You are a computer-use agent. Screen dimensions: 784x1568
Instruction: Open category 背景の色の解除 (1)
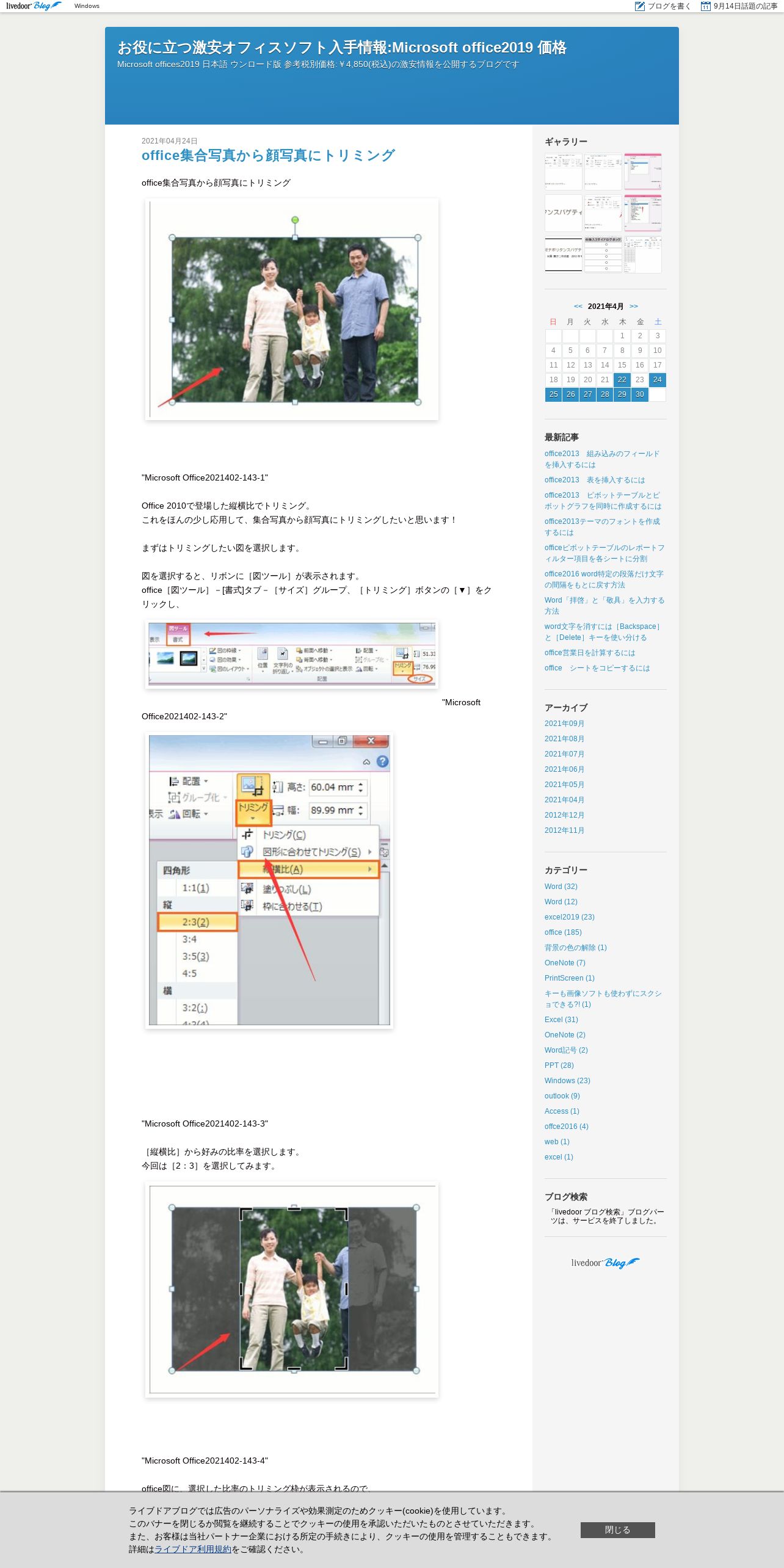click(x=576, y=948)
